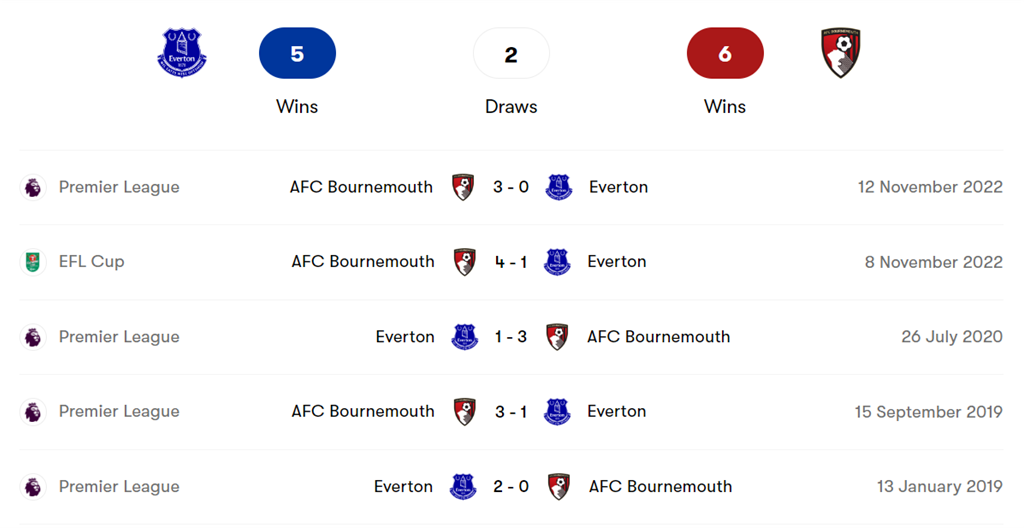This screenshot has height=528, width=1024.
Task: Click the large AFC Bournemouth crest at top
Action: tap(840, 52)
